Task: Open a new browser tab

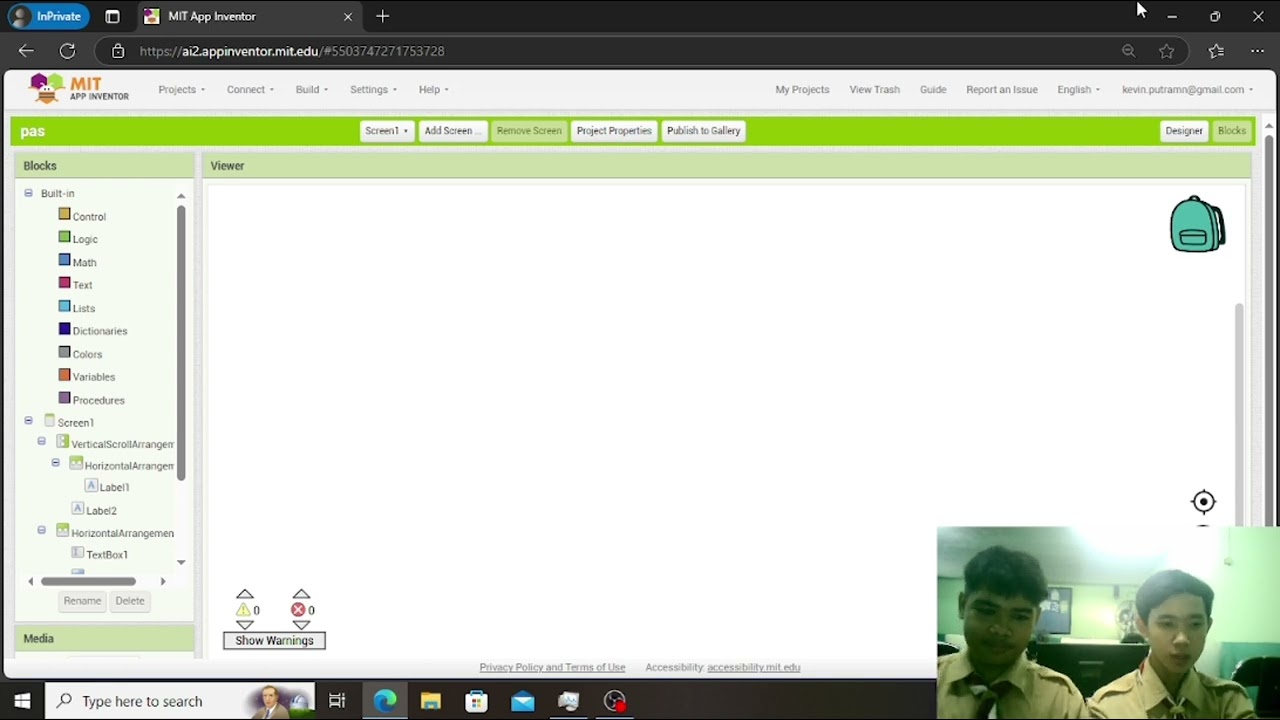Action: point(382,16)
